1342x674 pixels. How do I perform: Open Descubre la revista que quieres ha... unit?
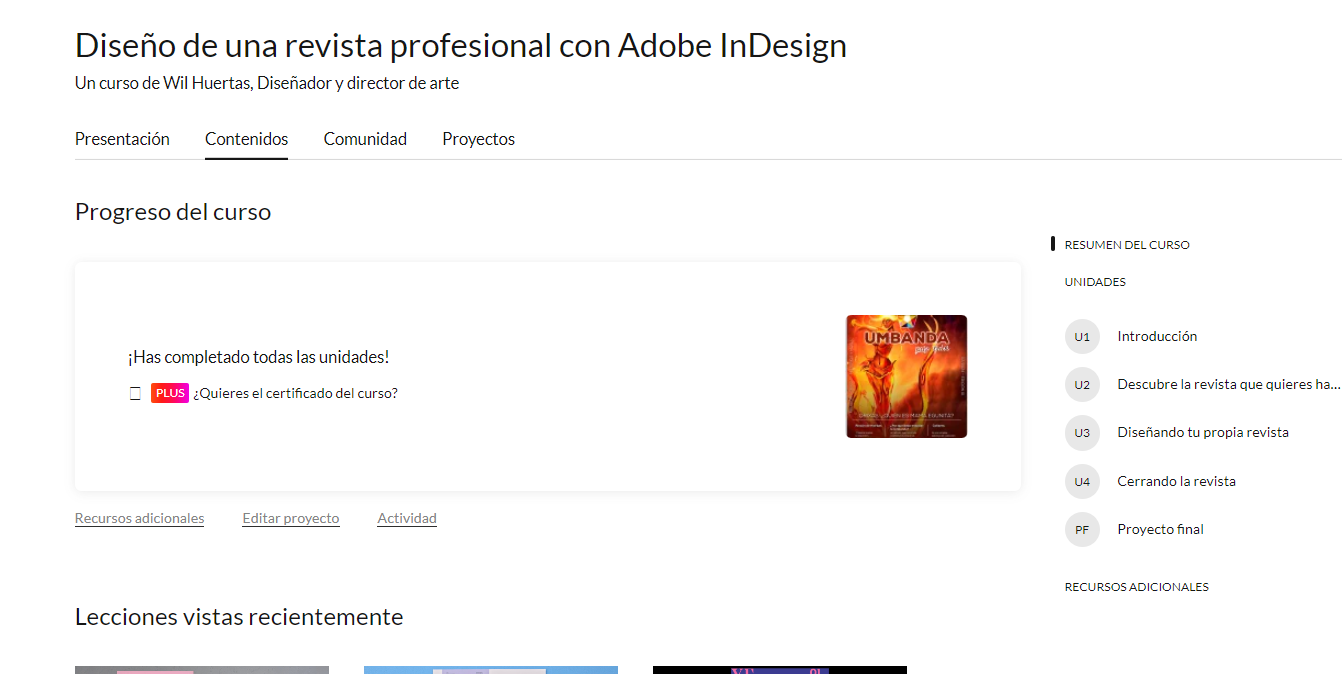pos(1229,385)
